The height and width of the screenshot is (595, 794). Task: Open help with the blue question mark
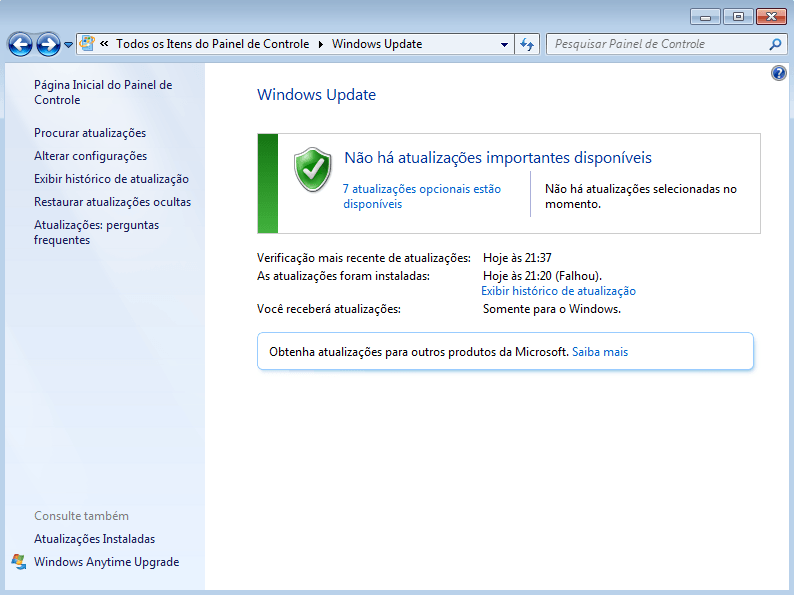click(x=778, y=73)
